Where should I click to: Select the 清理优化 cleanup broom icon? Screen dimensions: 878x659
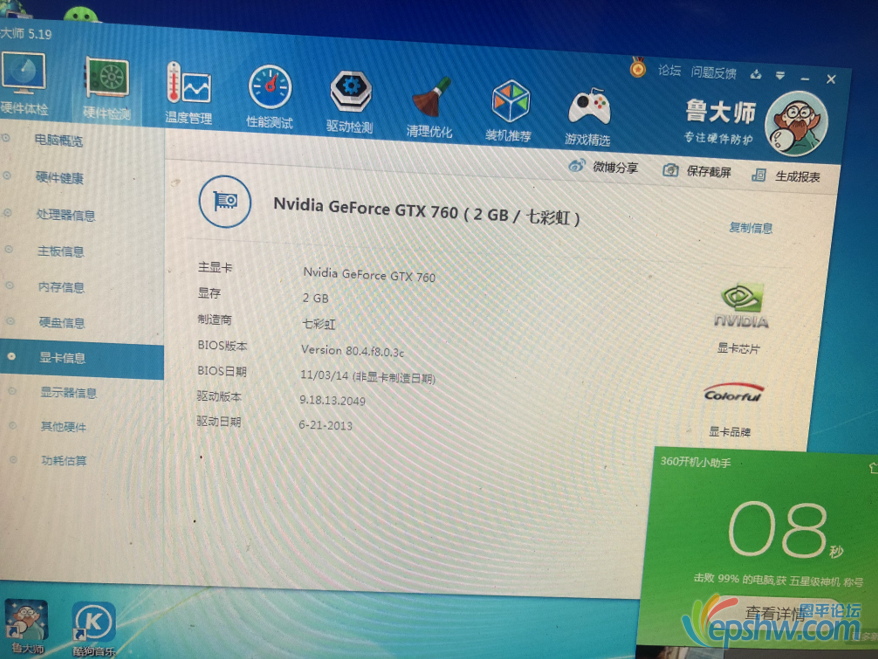pos(429,107)
